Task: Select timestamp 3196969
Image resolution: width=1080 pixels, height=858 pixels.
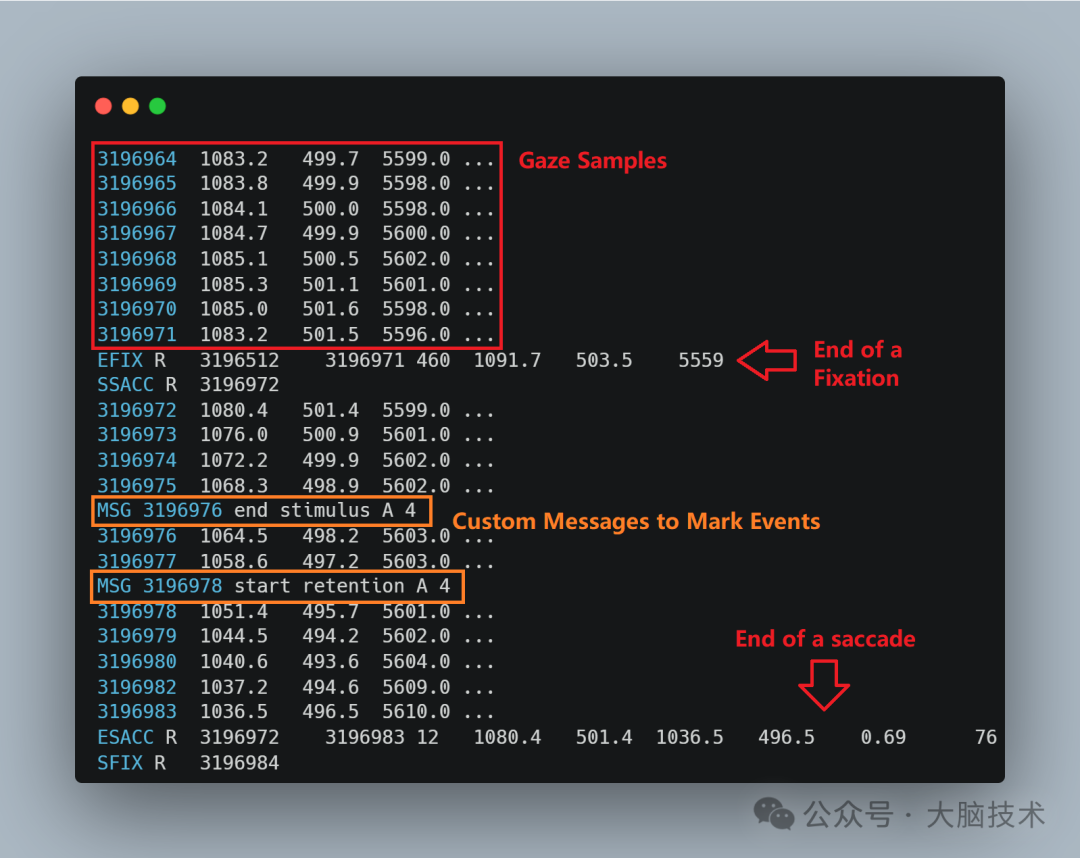Action: (137, 284)
